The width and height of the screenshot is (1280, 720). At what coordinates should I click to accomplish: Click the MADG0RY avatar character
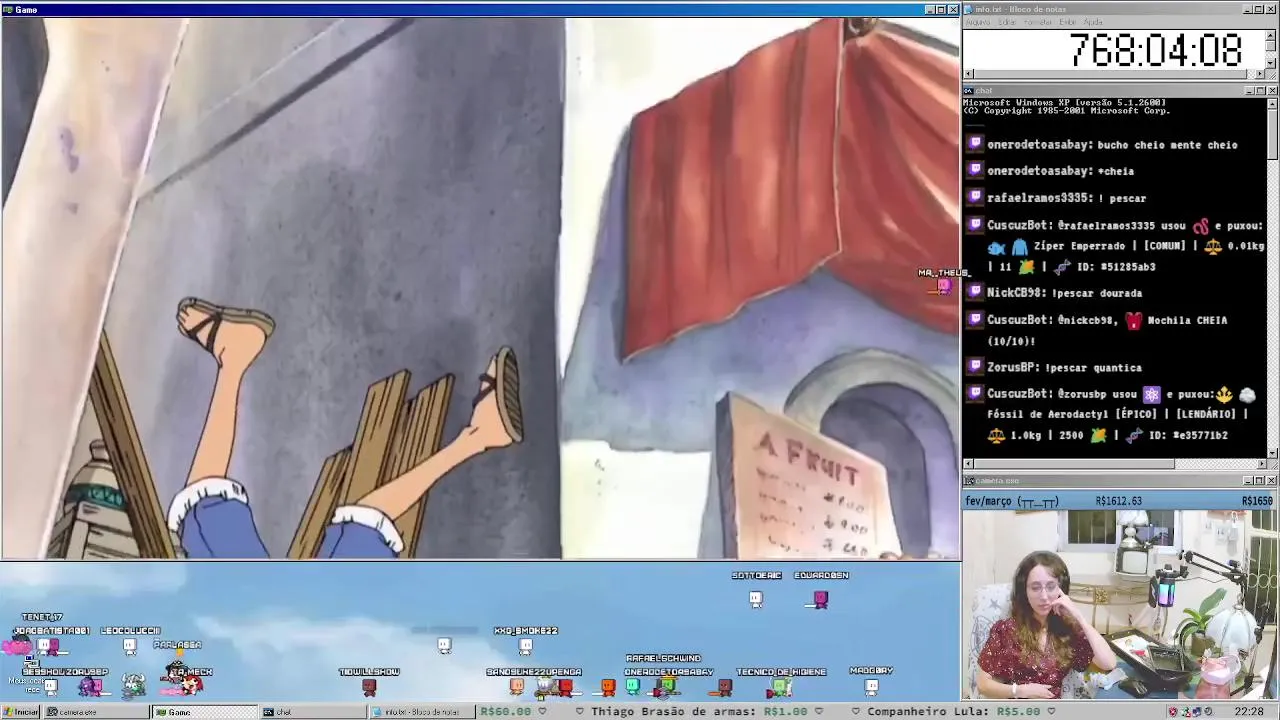tap(871, 687)
